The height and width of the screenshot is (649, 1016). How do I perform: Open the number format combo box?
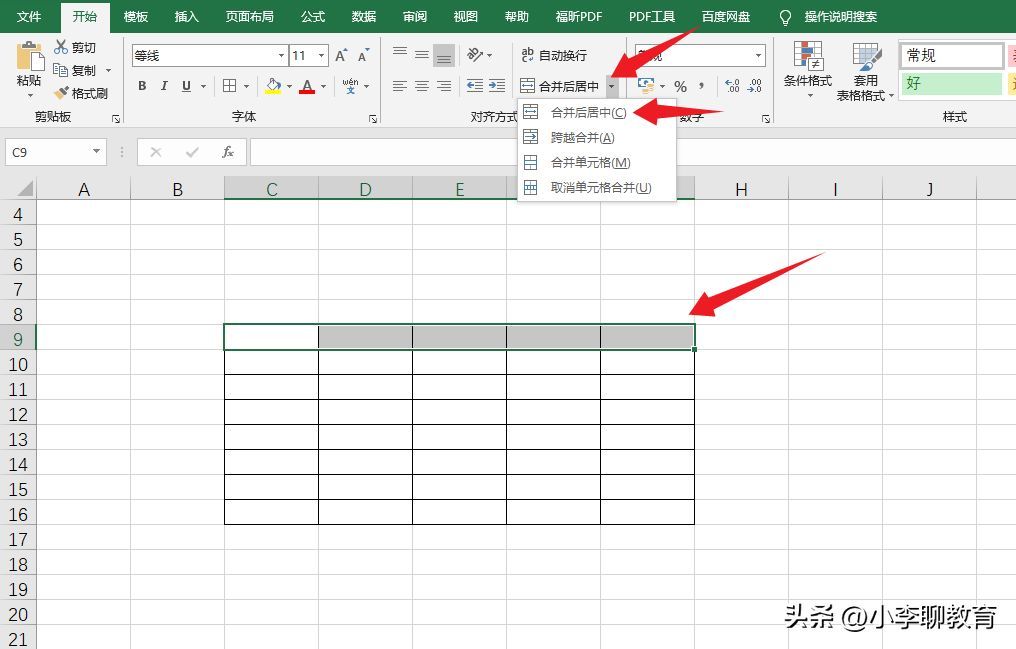point(700,56)
